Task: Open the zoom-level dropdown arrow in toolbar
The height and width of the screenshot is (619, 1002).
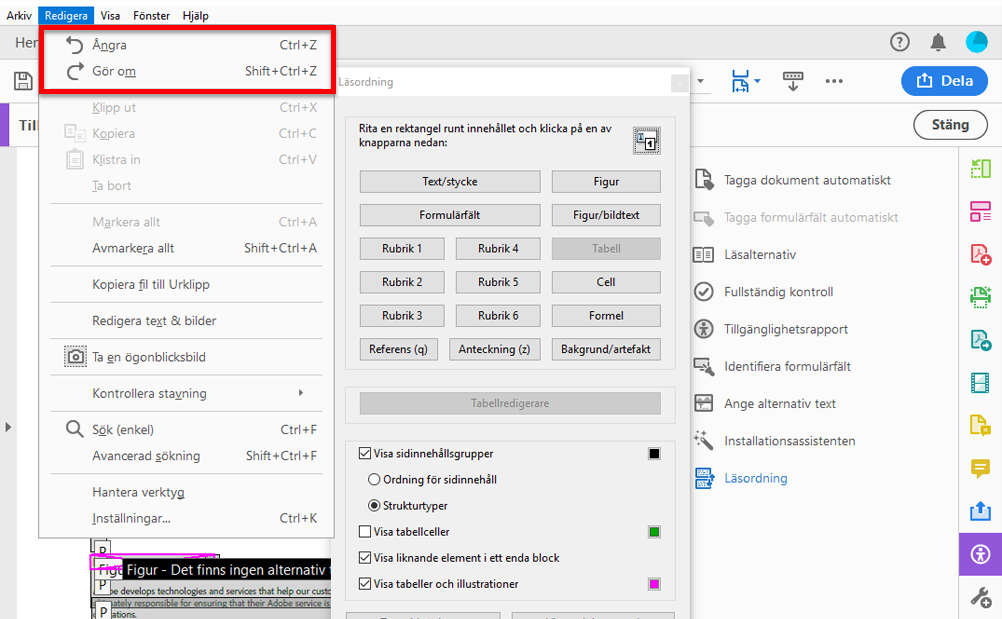Action: coord(701,81)
